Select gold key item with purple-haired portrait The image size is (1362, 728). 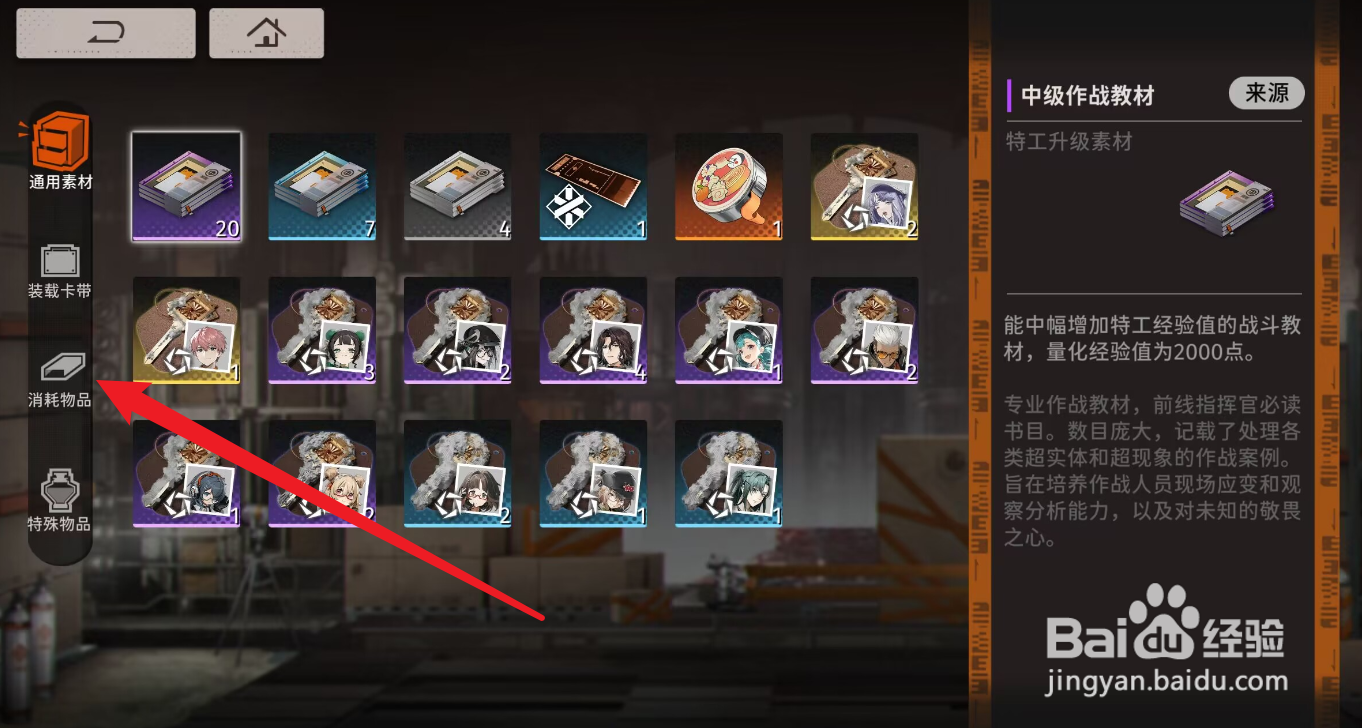(x=865, y=187)
